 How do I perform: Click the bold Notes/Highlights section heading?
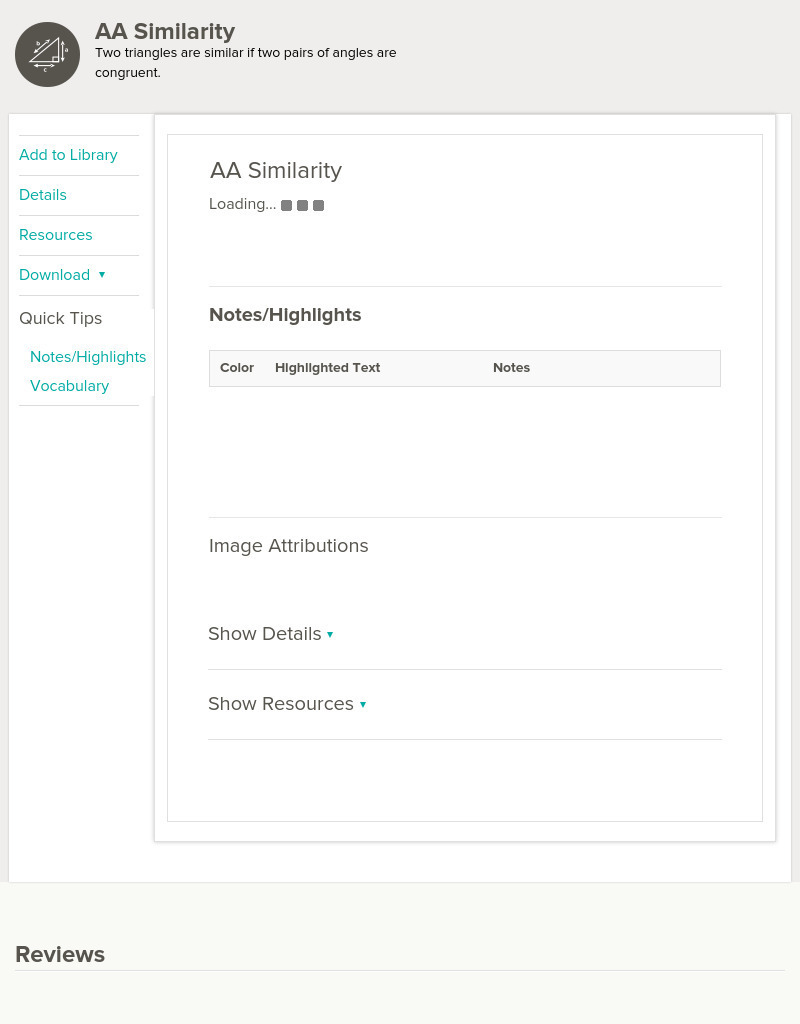[x=285, y=315]
